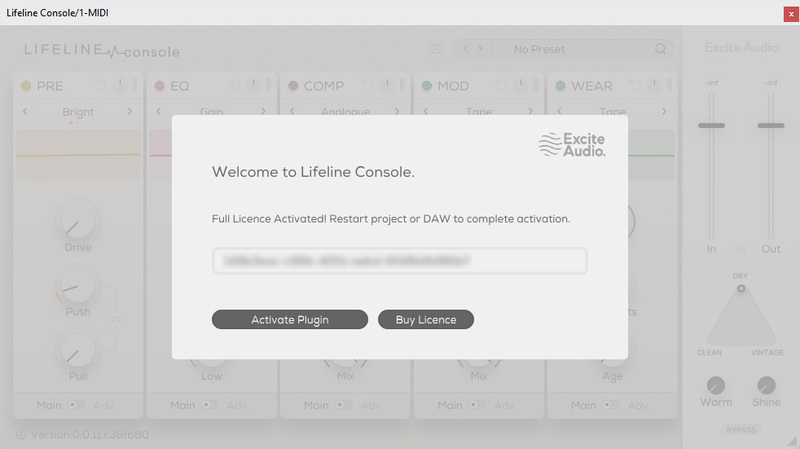Select next WEAR mode after Tape
Screen dimensions: 800x449
(664, 111)
